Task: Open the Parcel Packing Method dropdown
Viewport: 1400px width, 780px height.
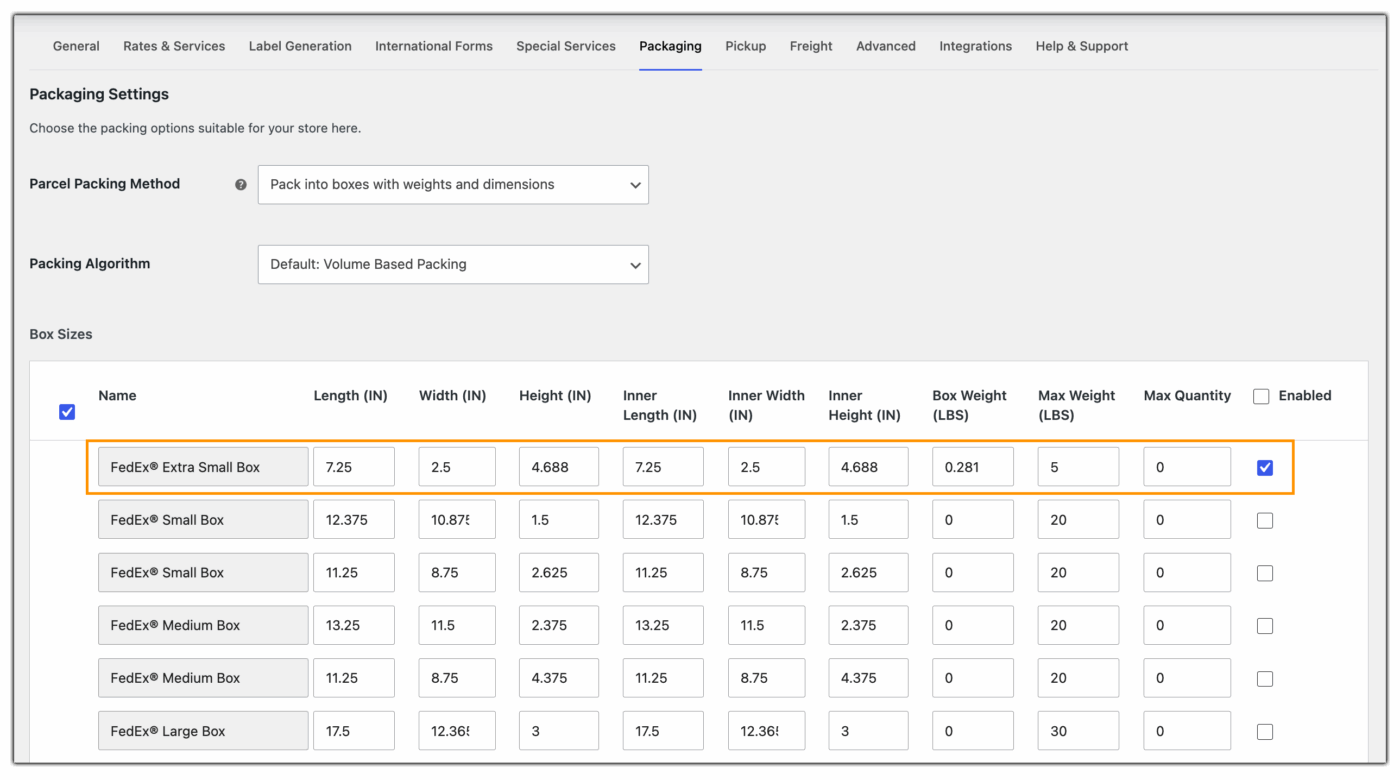Action: click(x=453, y=185)
